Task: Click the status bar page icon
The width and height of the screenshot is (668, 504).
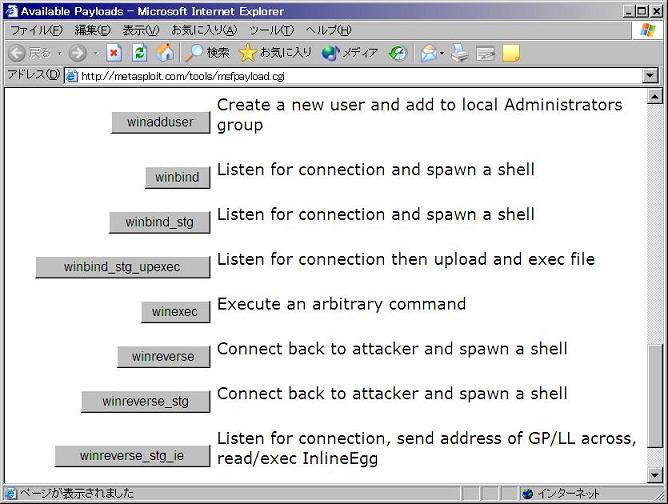Action: tap(11, 494)
